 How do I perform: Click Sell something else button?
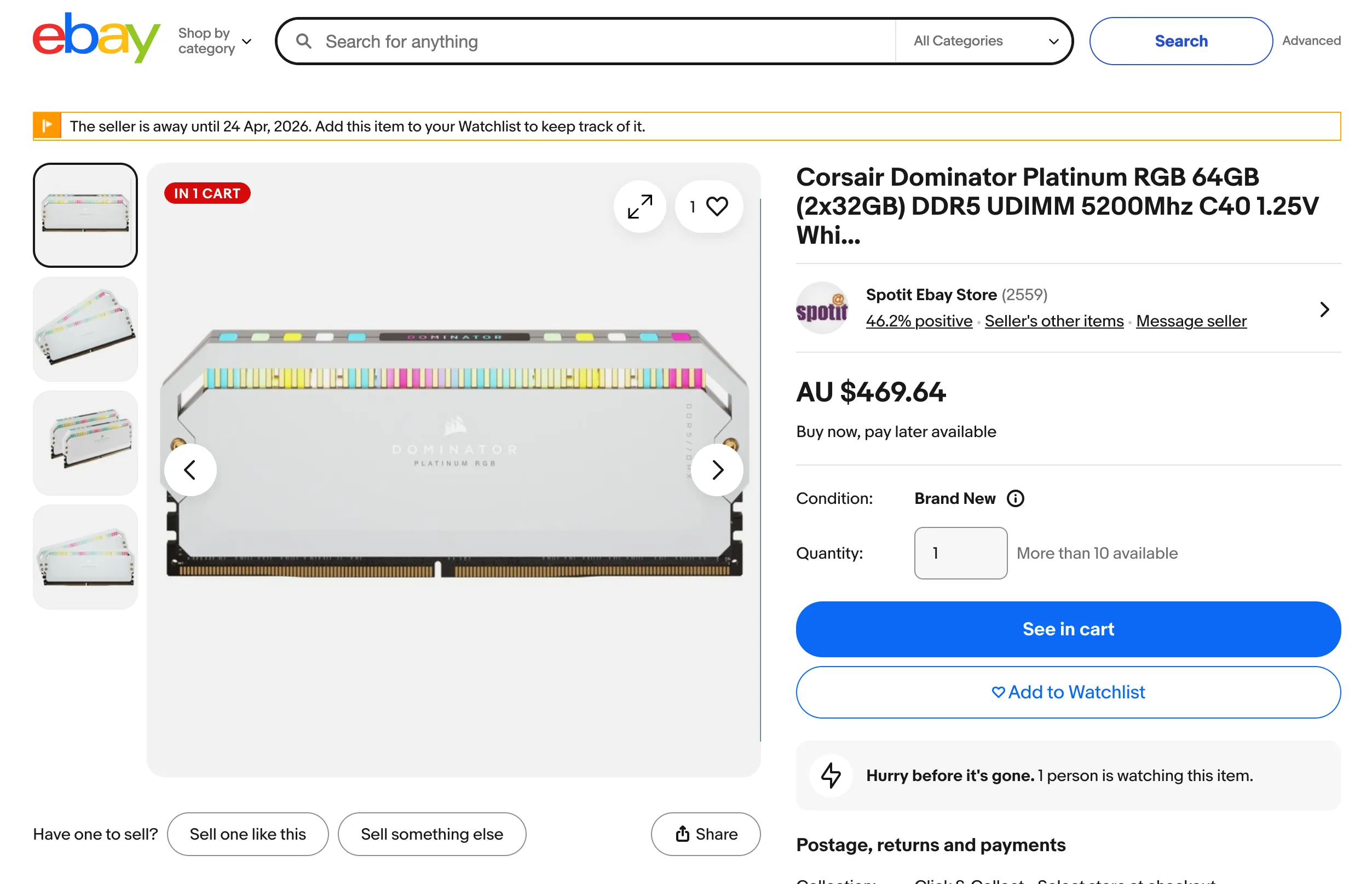click(x=431, y=834)
